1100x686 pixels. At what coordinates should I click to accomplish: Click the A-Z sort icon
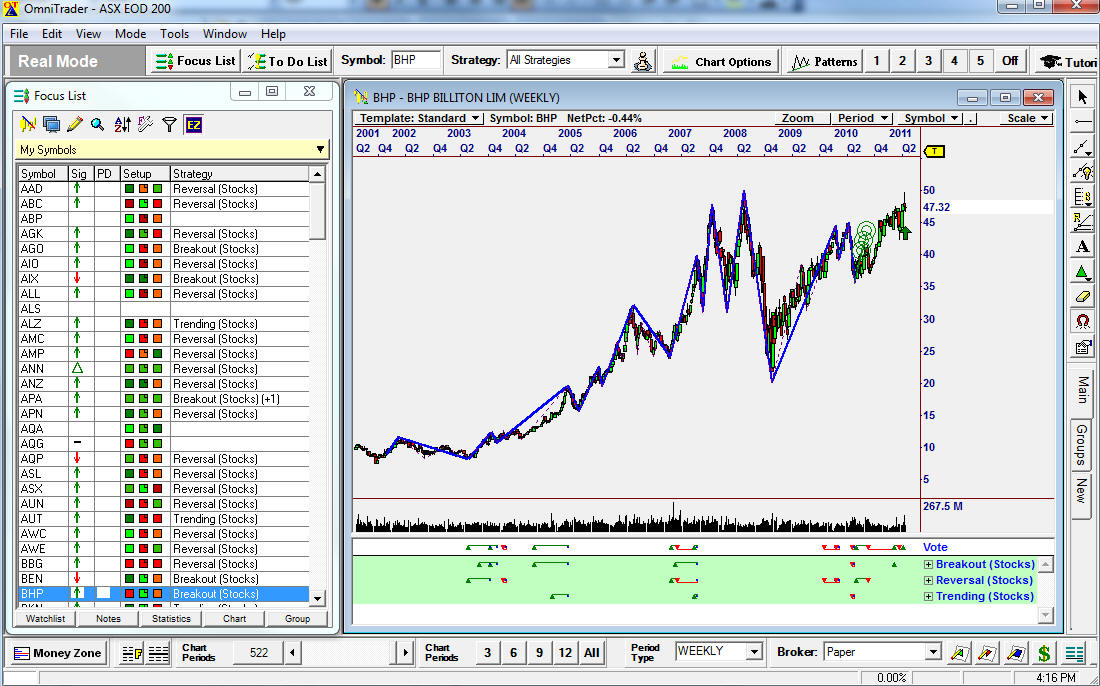coord(122,125)
